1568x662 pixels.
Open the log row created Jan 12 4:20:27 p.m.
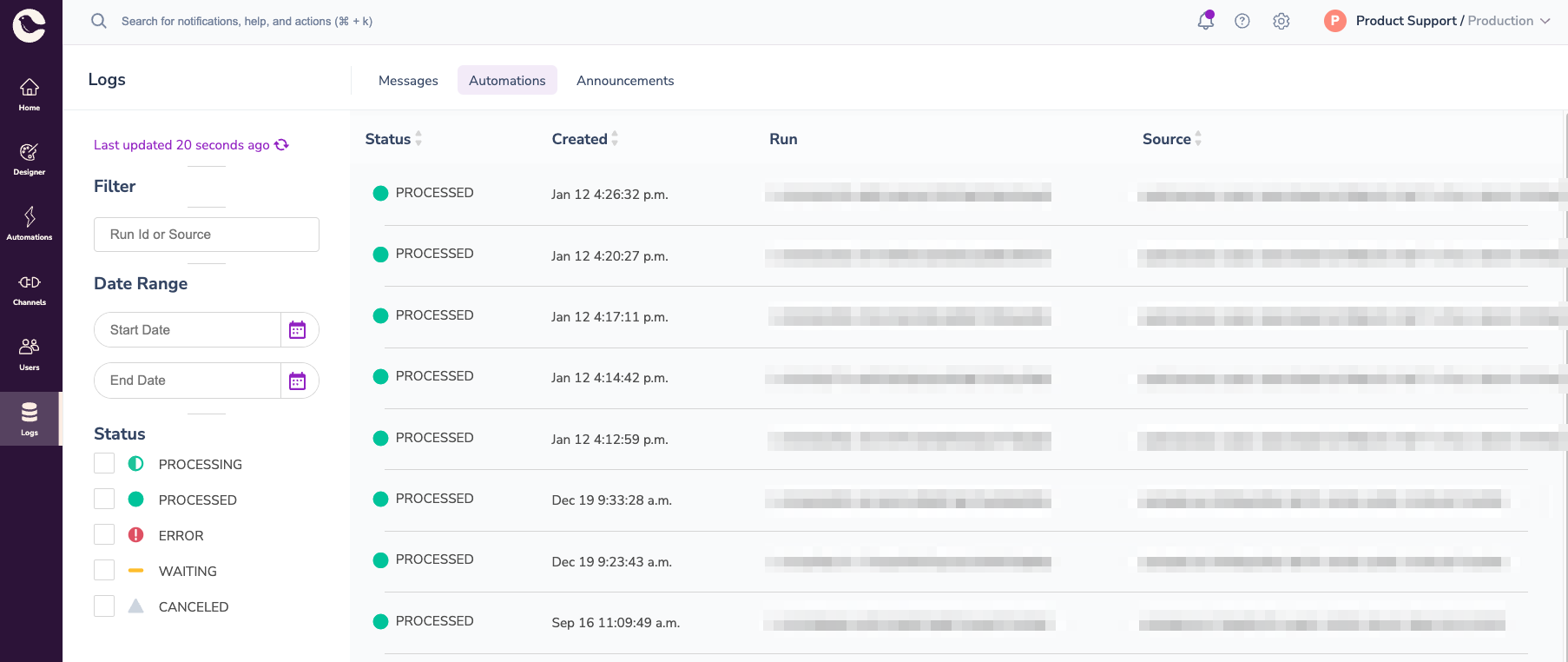(x=955, y=255)
